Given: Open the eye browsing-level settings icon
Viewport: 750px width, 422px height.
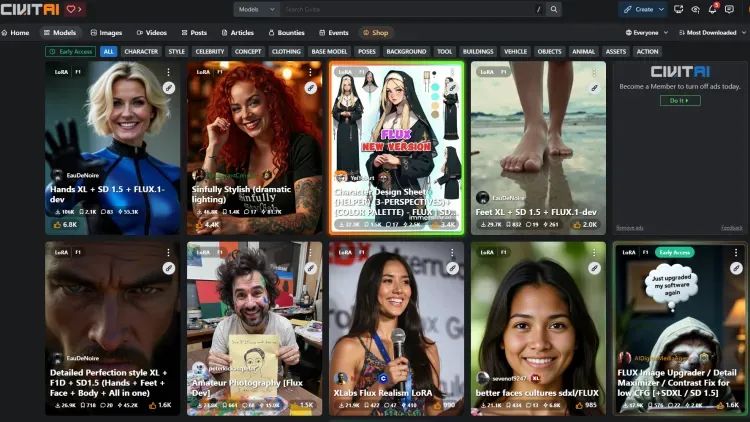Looking at the screenshot, I should [695, 9].
